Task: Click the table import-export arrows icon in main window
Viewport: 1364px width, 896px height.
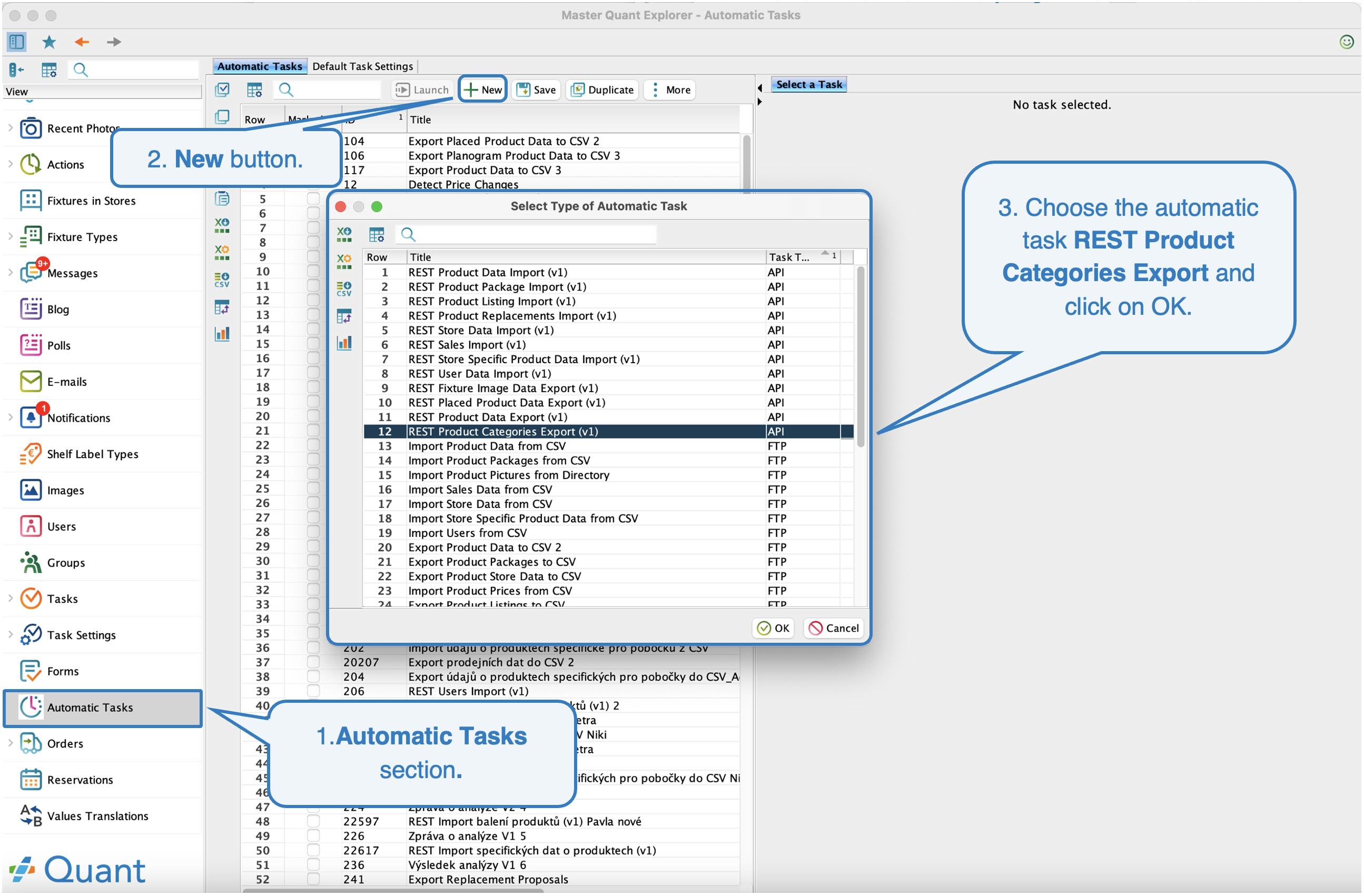Action: coord(222,307)
